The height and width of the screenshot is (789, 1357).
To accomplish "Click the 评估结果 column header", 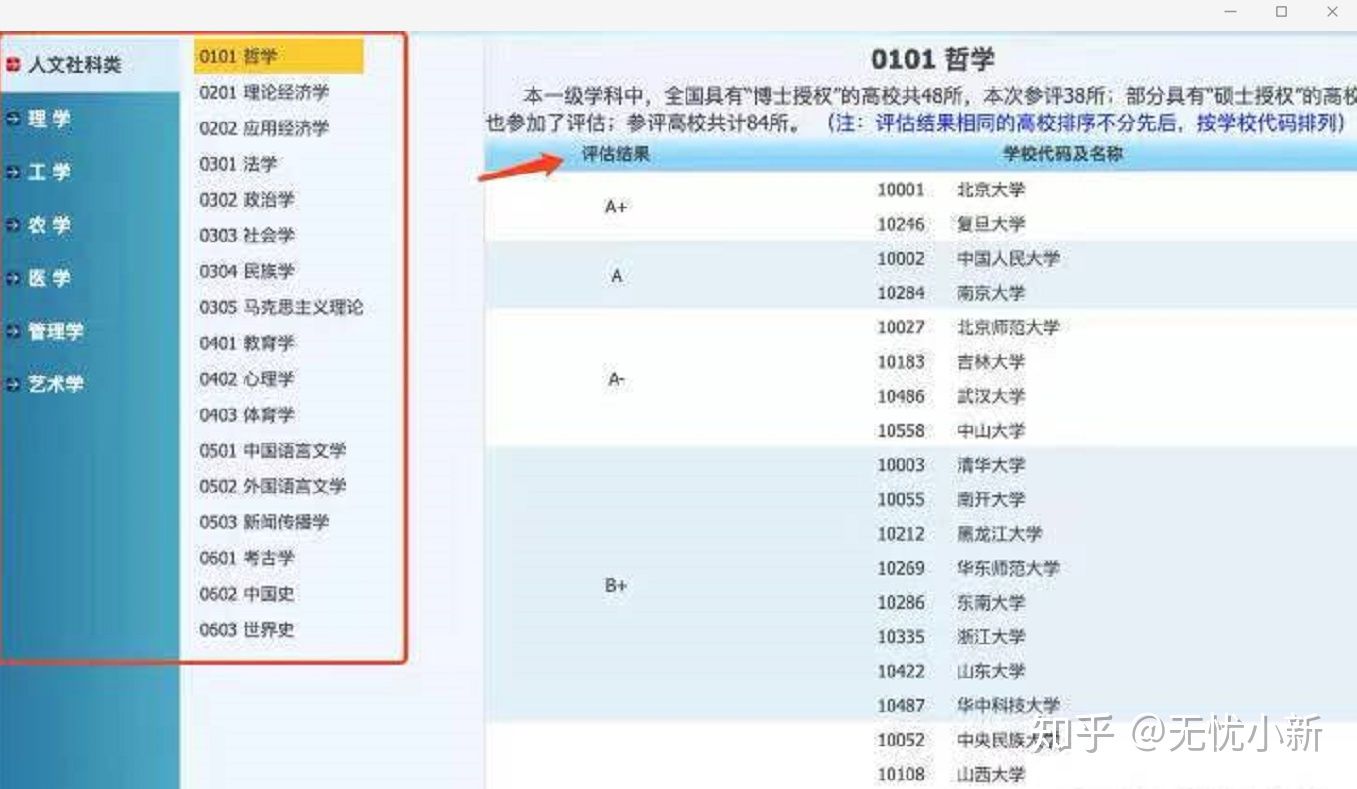I will point(614,155).
